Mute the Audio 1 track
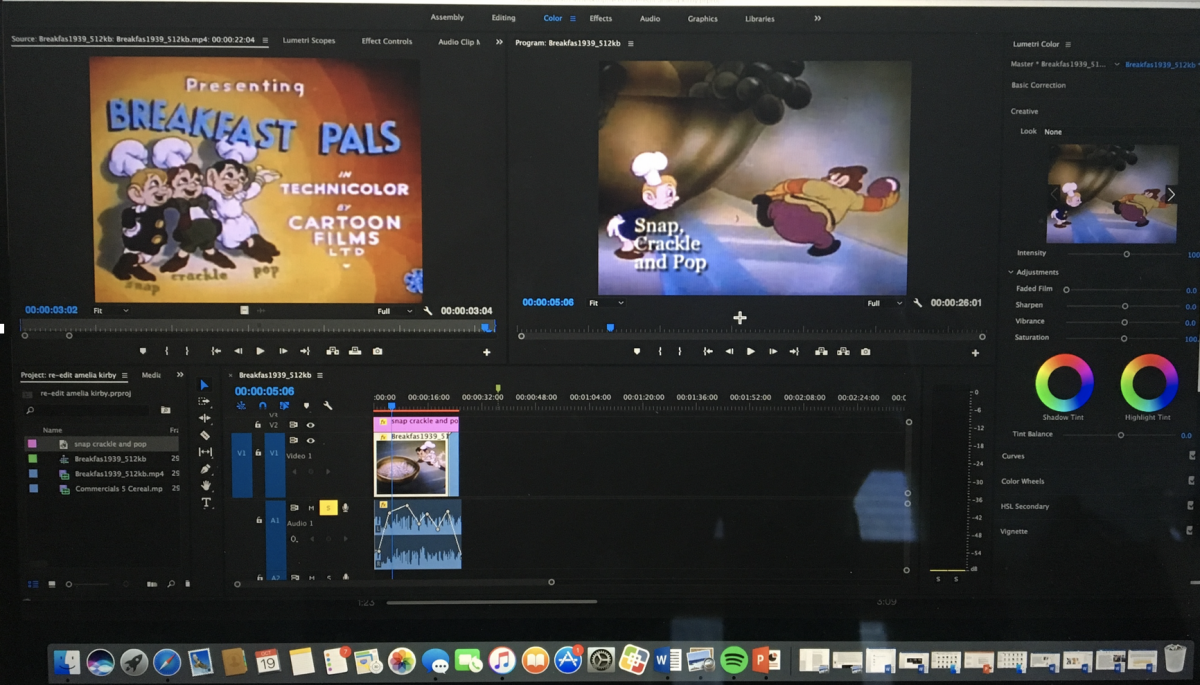Image resolution: width=1200 pixels, height=685 pixels. point(311,508)
